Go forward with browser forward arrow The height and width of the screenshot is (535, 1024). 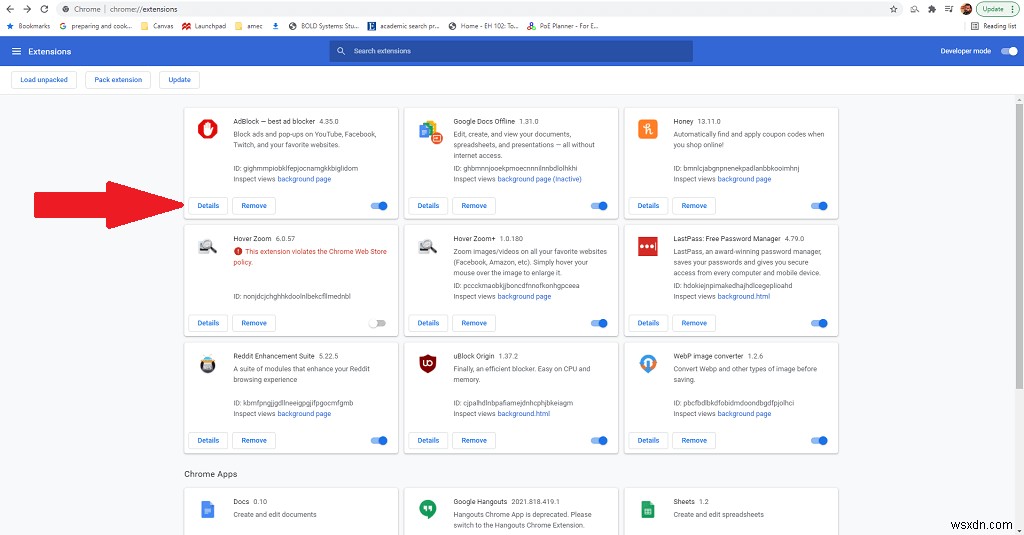pos(27,9)
